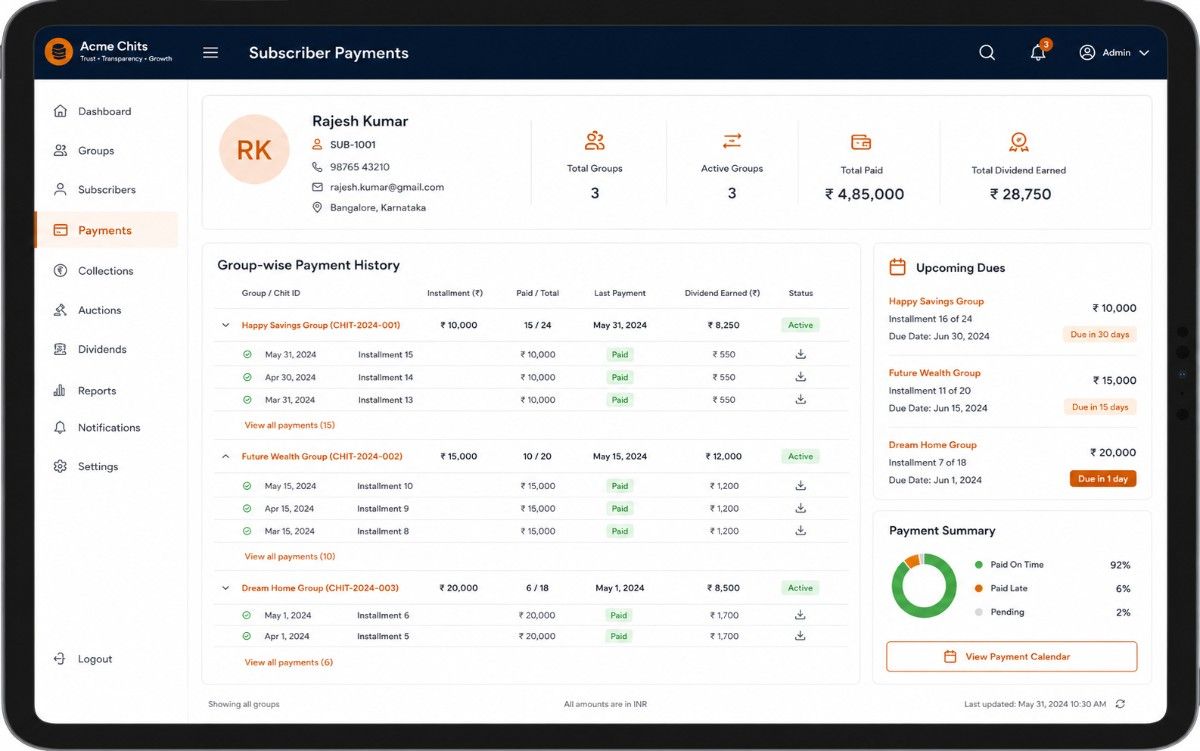Click the Due in 1 day badge
Viewport: 1200px width, 751px height.
1103,479
